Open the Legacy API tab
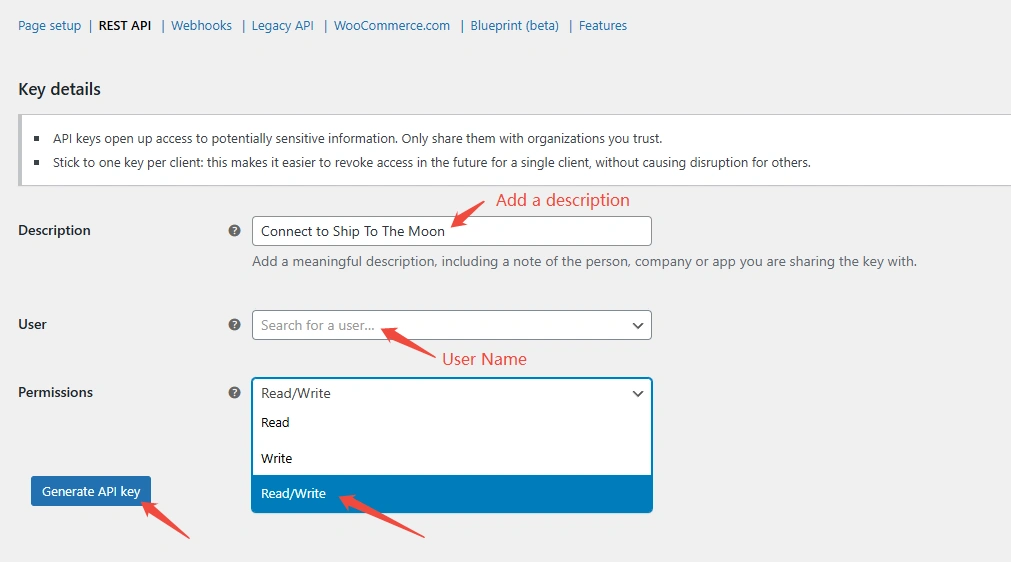Screen dimensions: 1011x562 [x=282, y=26]
